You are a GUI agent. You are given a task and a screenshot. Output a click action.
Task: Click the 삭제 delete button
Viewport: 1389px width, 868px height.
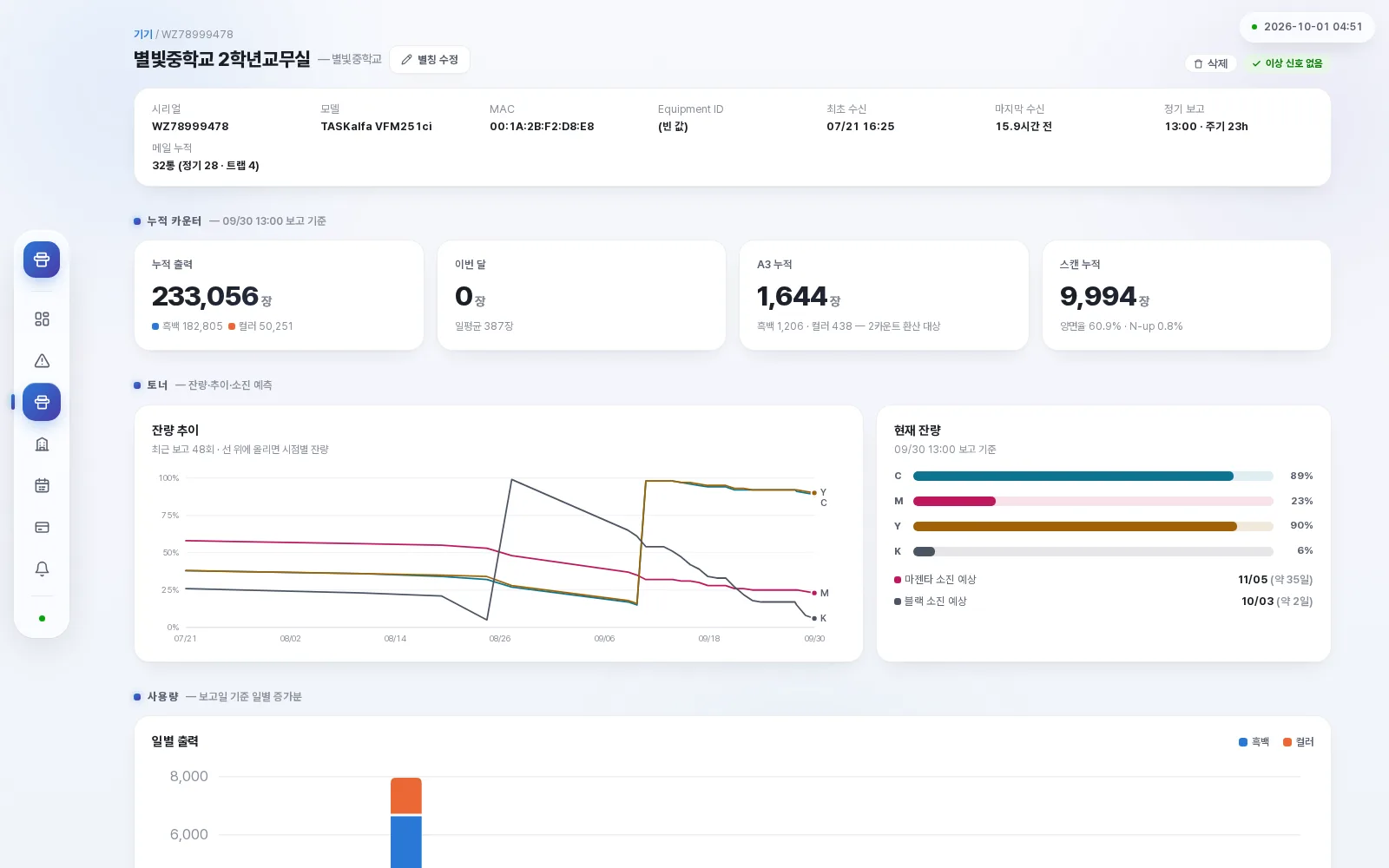[1211, 63]
